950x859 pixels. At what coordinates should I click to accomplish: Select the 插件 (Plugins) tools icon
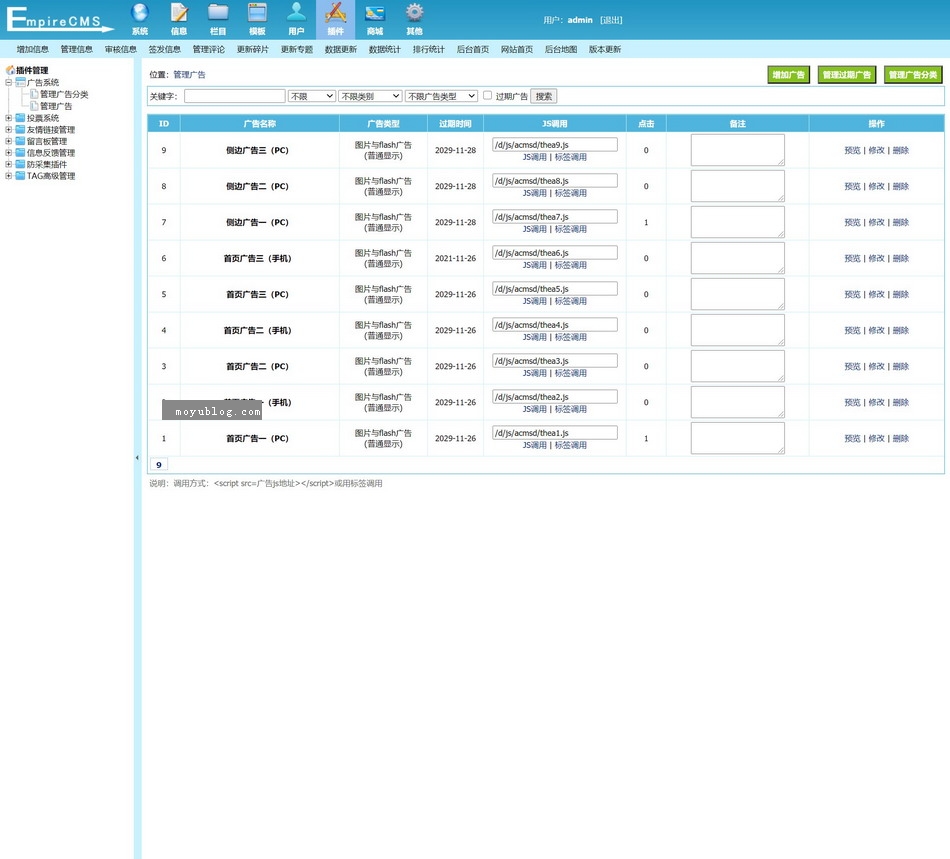click(x=336, y=13)
